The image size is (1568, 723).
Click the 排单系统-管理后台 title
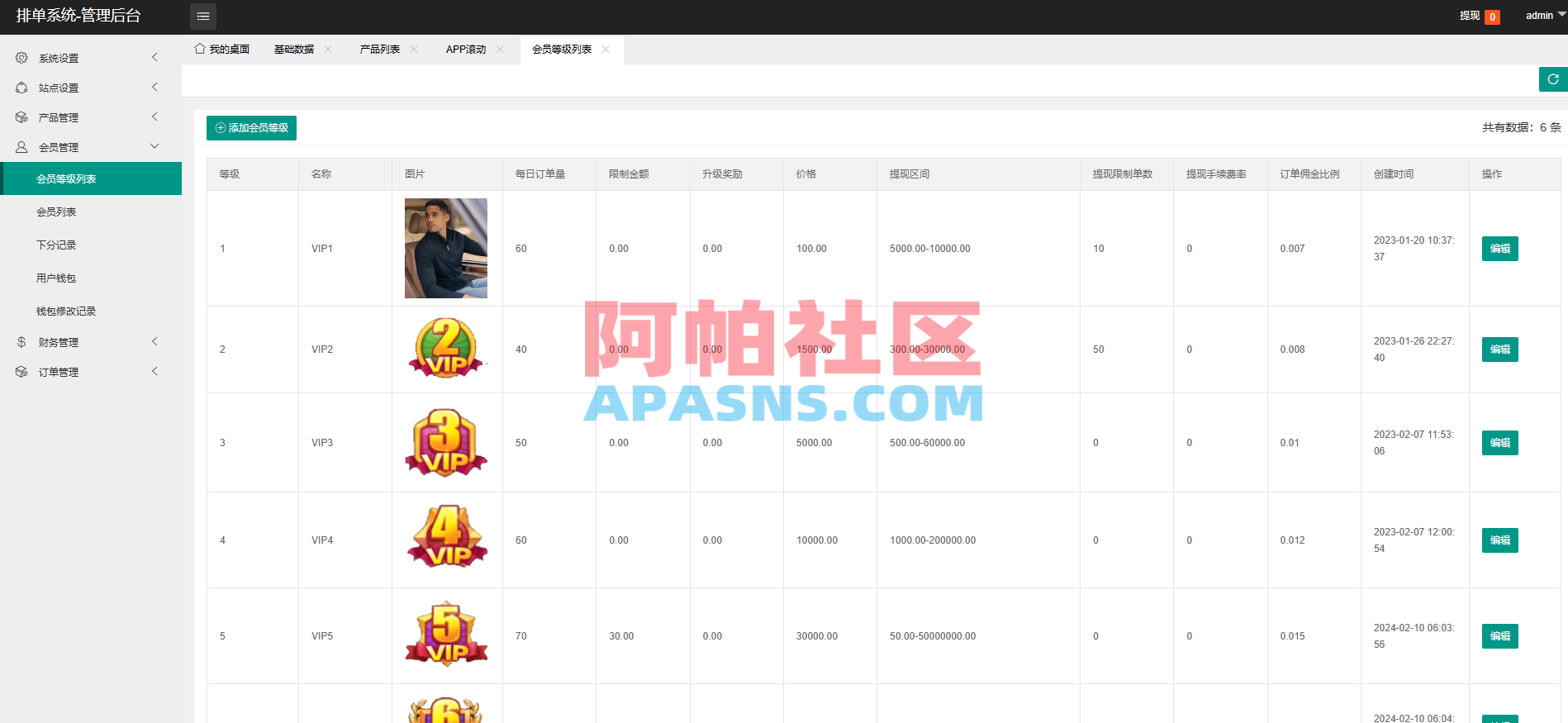point(78,16)
